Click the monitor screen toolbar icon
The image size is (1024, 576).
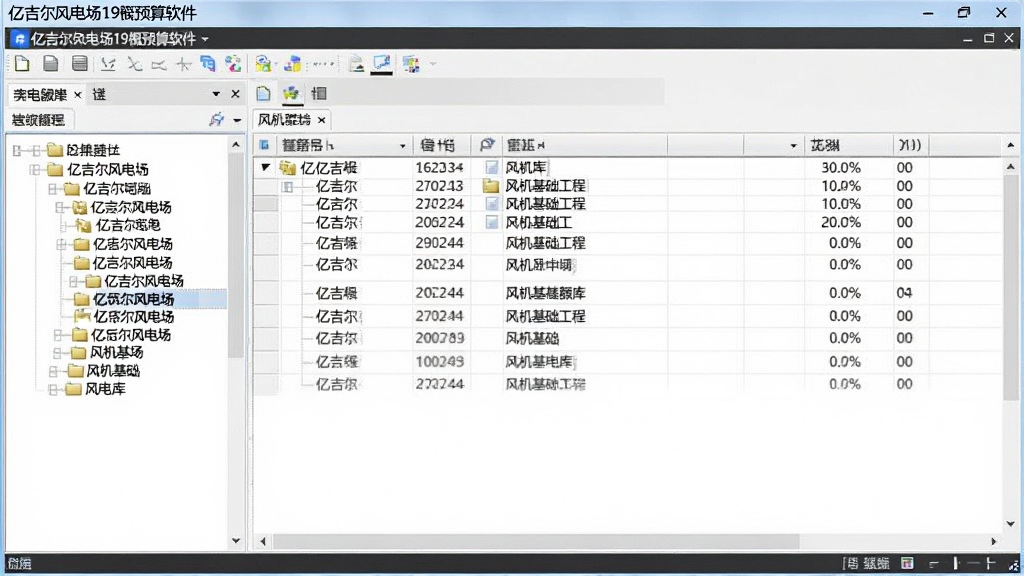click(381, 63)
